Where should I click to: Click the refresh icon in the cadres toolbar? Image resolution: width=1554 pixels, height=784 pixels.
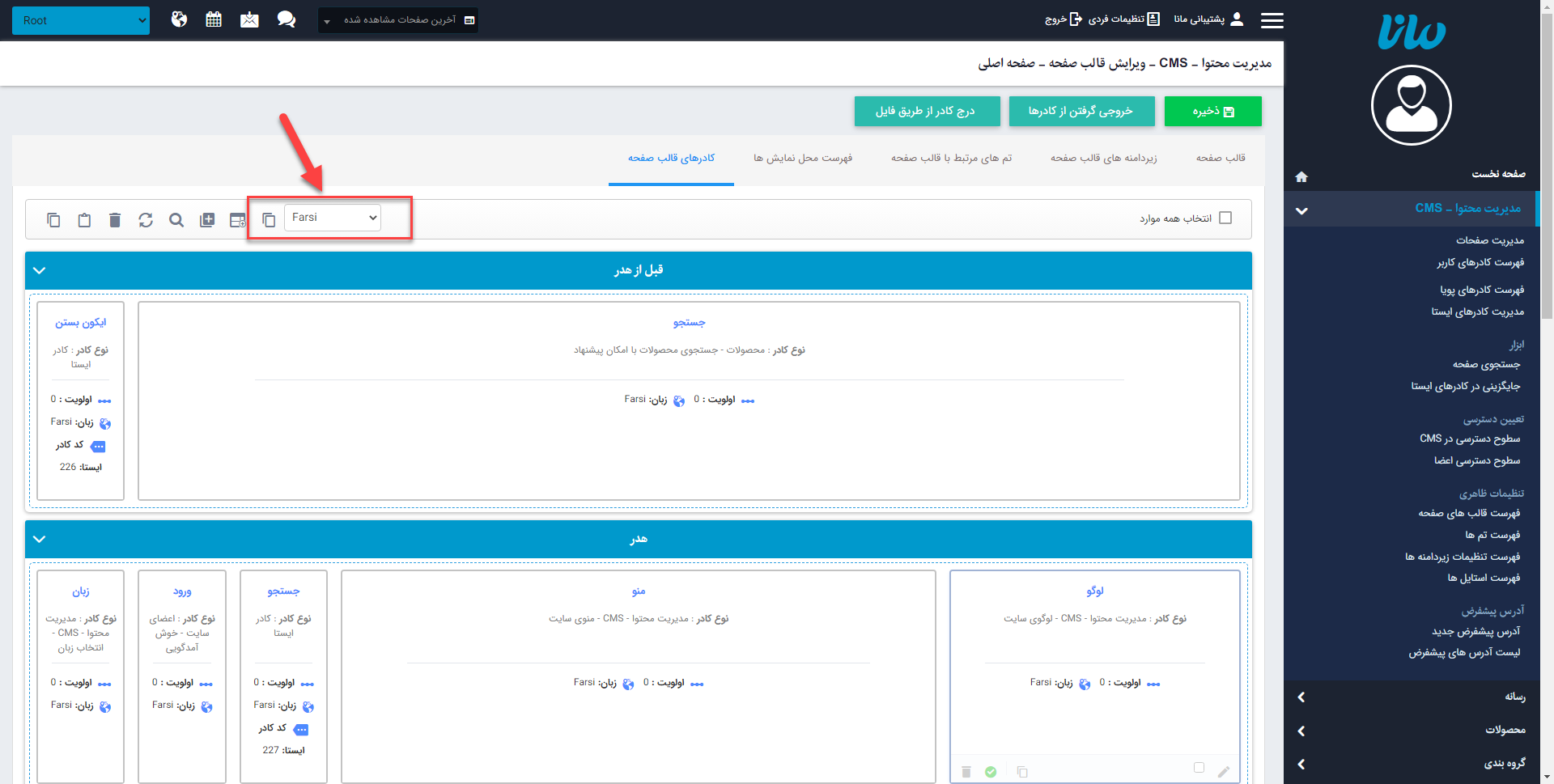tap(146, 219)
